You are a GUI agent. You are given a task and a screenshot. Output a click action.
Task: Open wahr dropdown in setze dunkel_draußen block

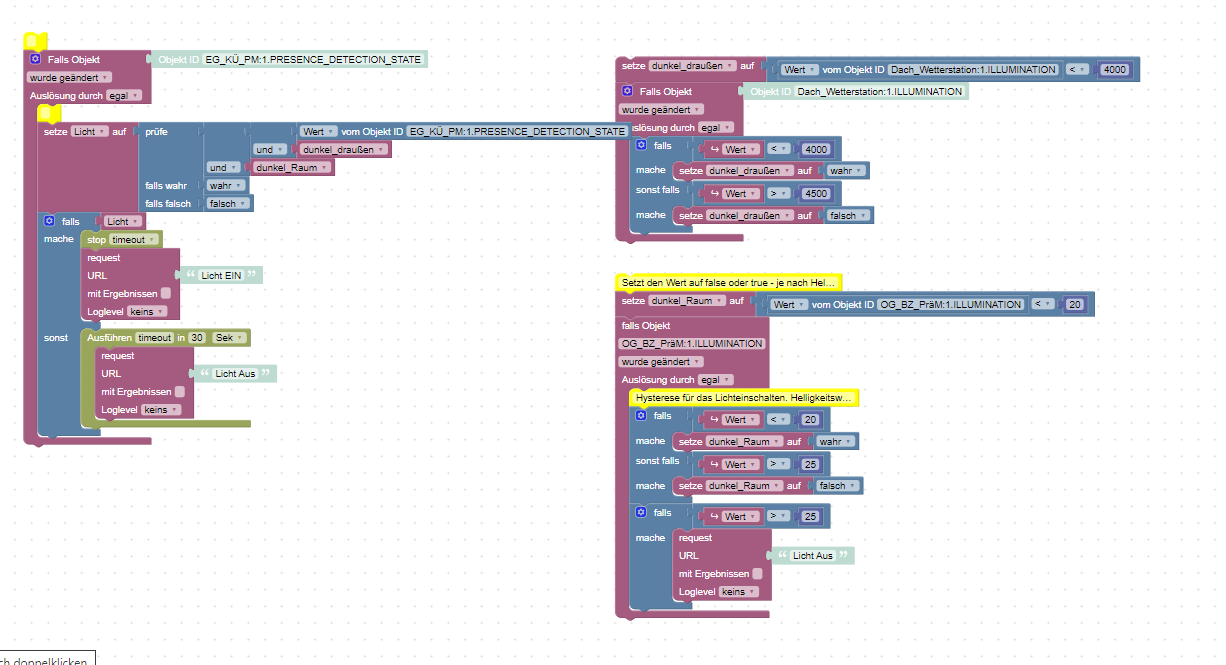846,171
